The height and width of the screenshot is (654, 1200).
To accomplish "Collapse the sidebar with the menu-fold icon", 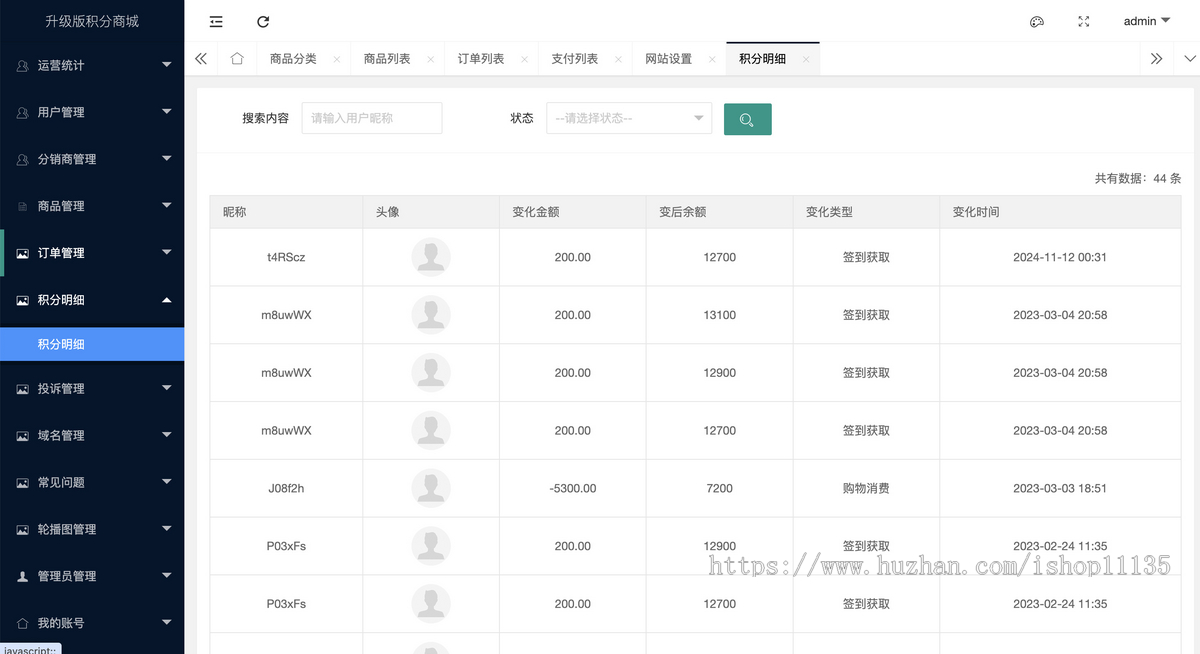I will pyautogui.click(x=216, y=21).
